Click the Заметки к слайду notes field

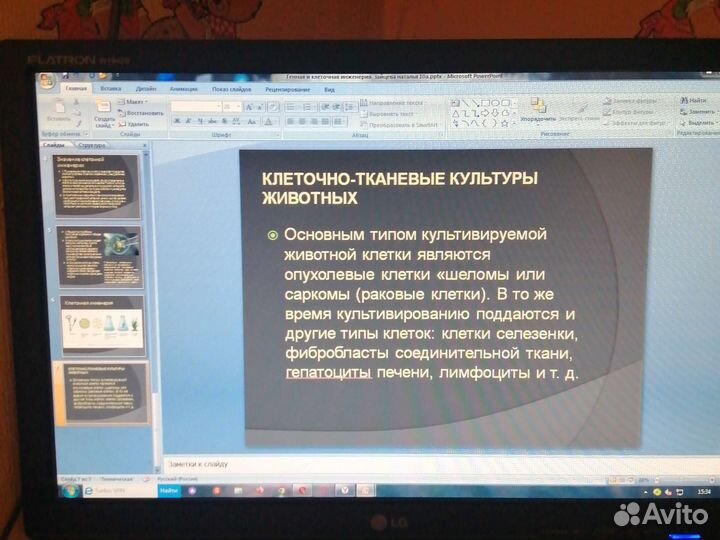pos(441,464)
